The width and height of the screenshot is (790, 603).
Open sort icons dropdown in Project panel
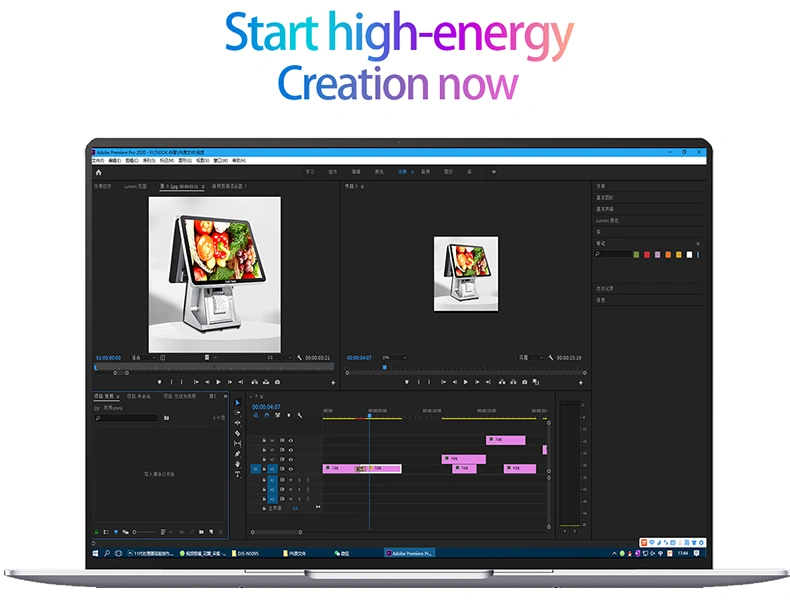point(166,532)
